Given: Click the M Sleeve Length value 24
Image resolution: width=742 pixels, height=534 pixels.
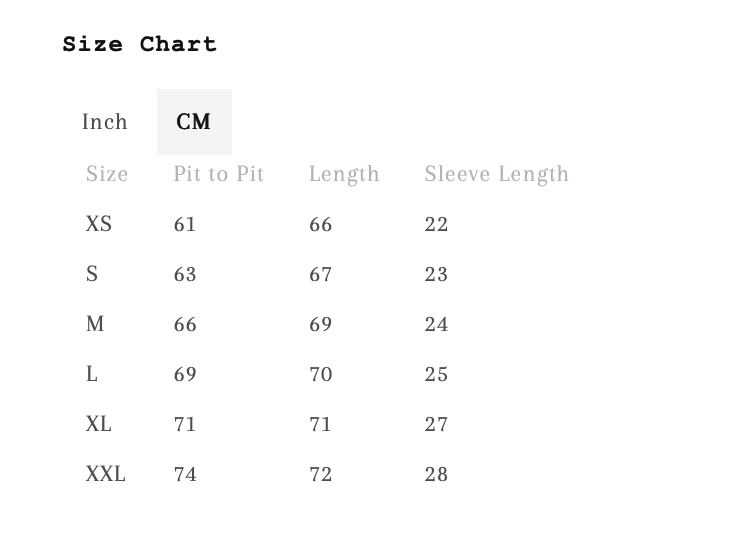Looking at the screenshot, I should tap(436, 324).
